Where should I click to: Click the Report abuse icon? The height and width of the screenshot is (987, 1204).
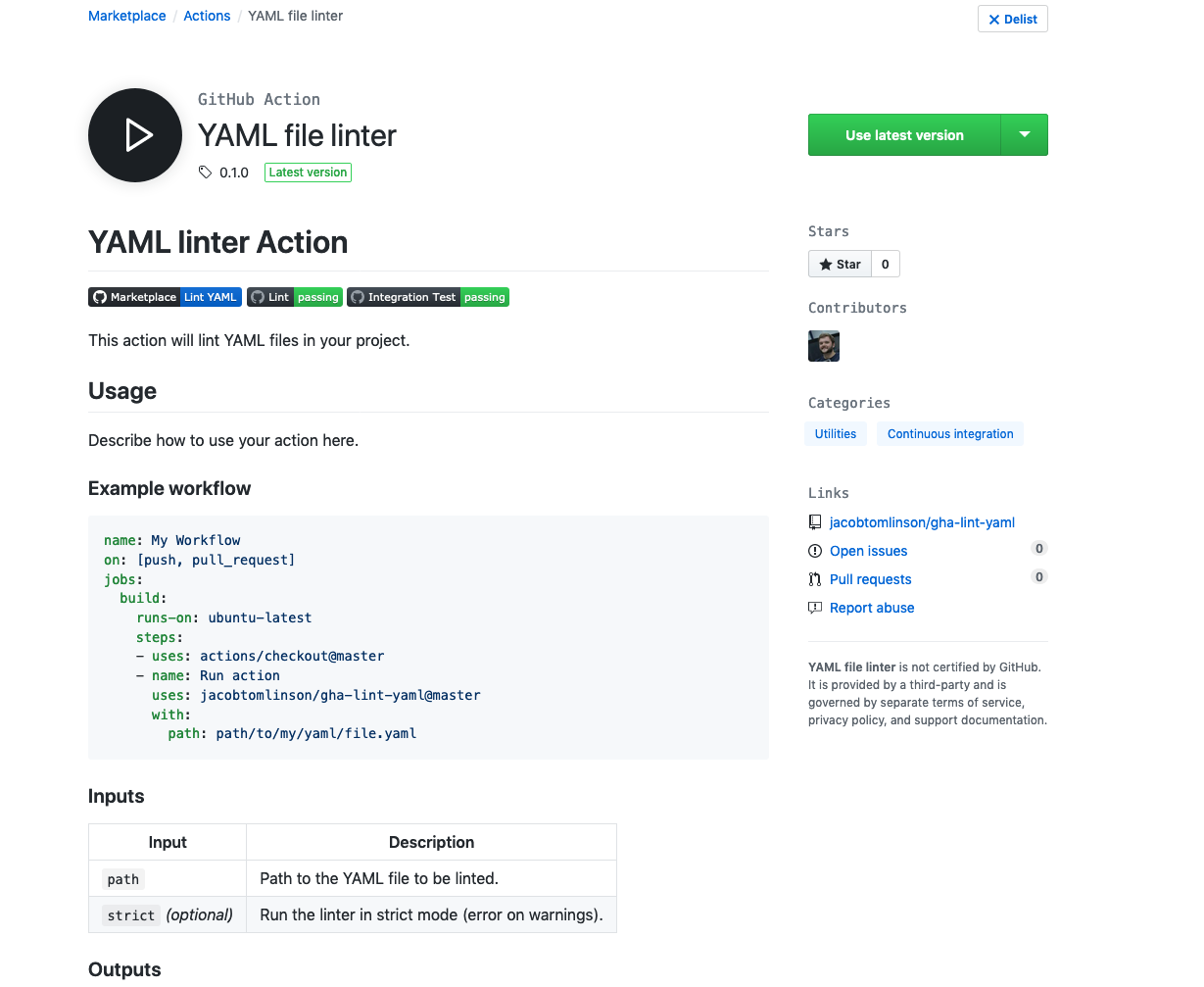coord(815,608)
